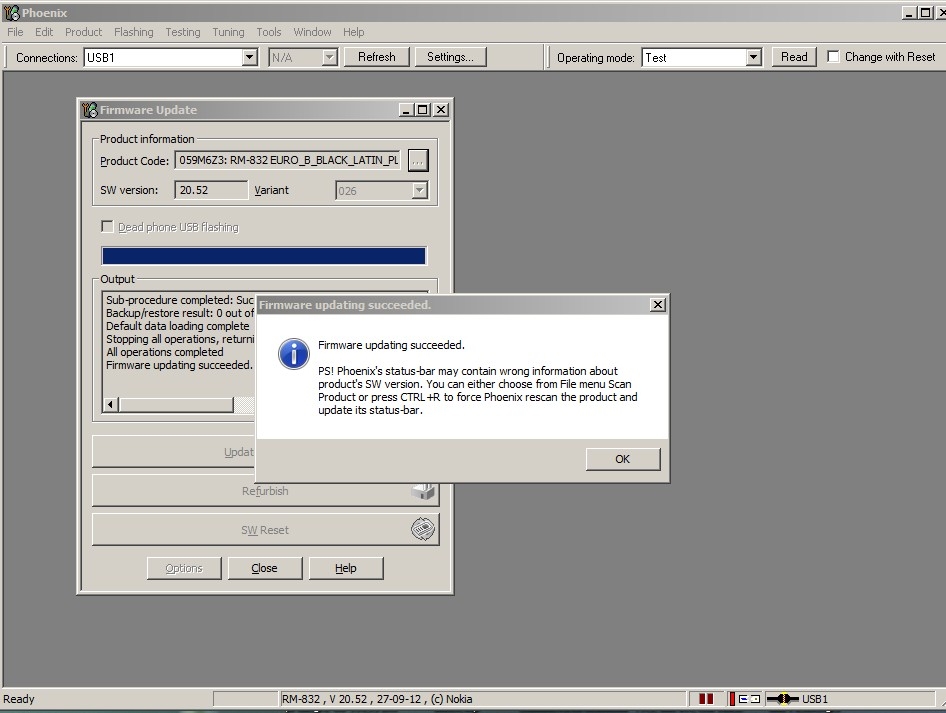The image size is (946, 713).
Task: Click Help in Firmware Update window
Action: 346,568
